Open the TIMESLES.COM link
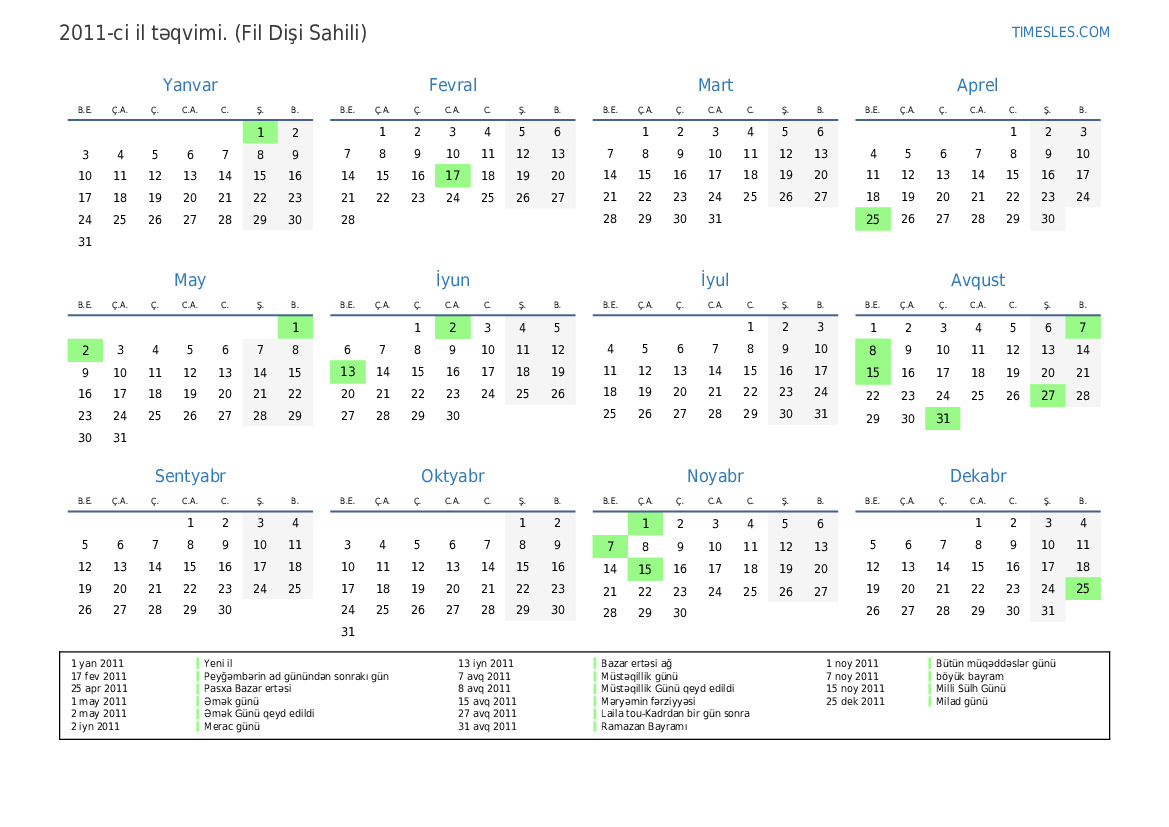The image size is (1169, 827). point(1060,32)
